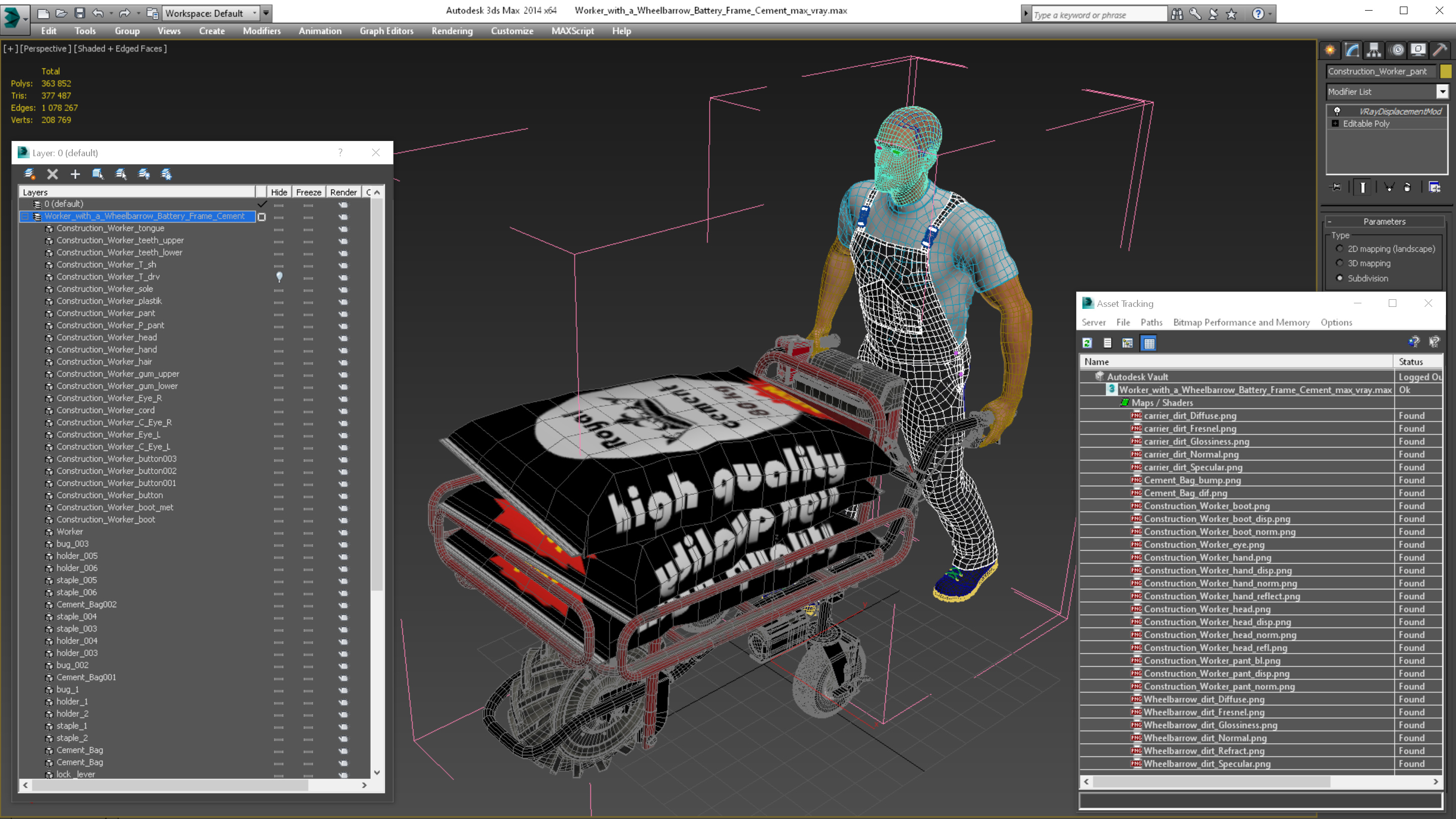Expand the Editable Poly plus sign
The image size is (1456, 819).
(x=1336, y=124)
